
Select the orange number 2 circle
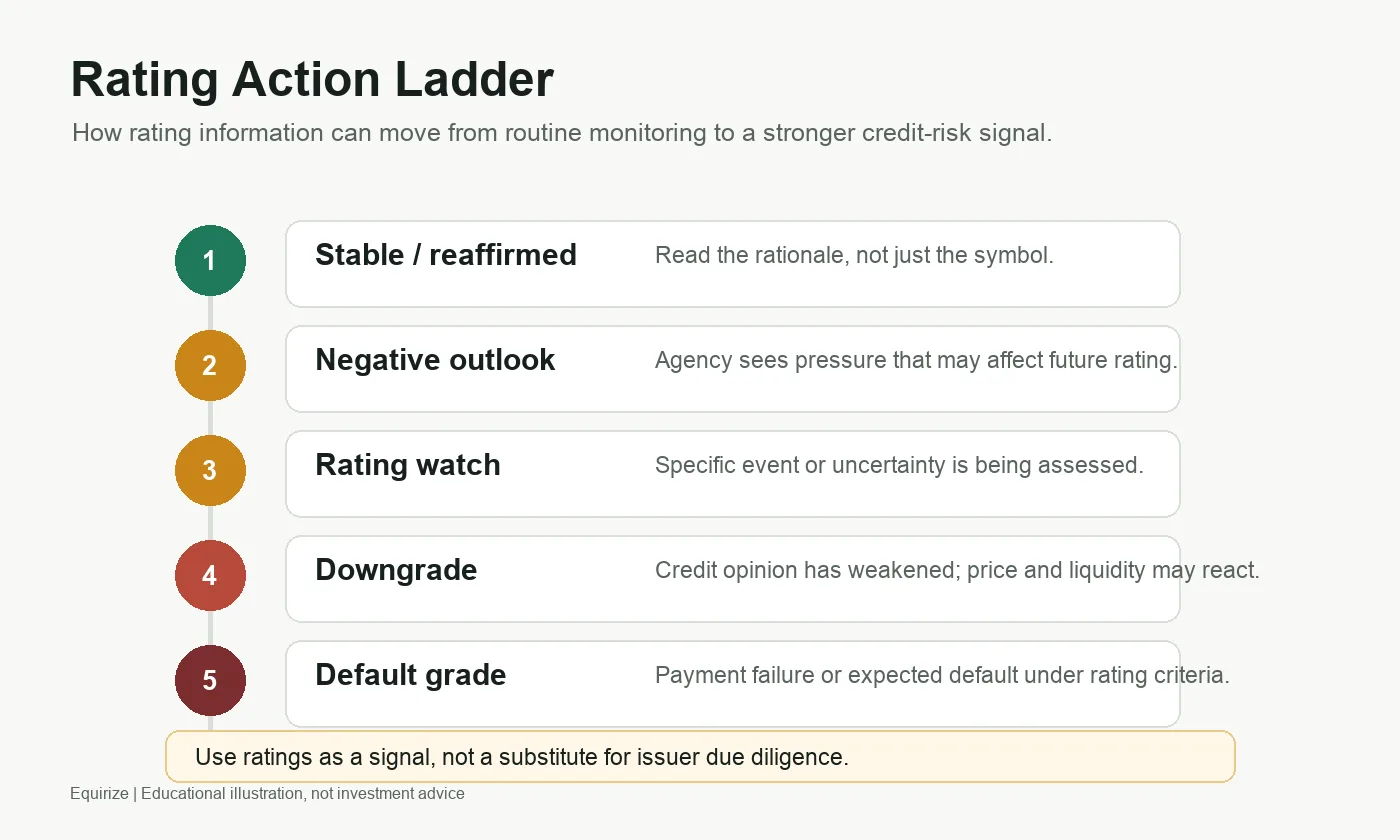click(x=210, y=365)
